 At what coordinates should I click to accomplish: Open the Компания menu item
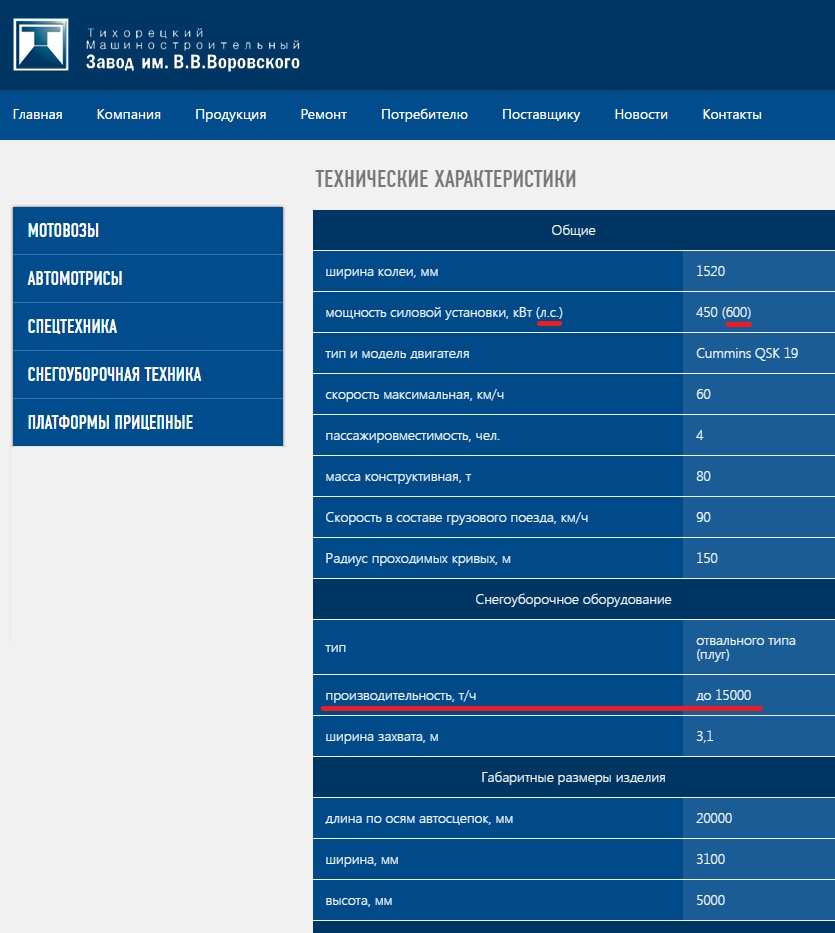(129, 114)
